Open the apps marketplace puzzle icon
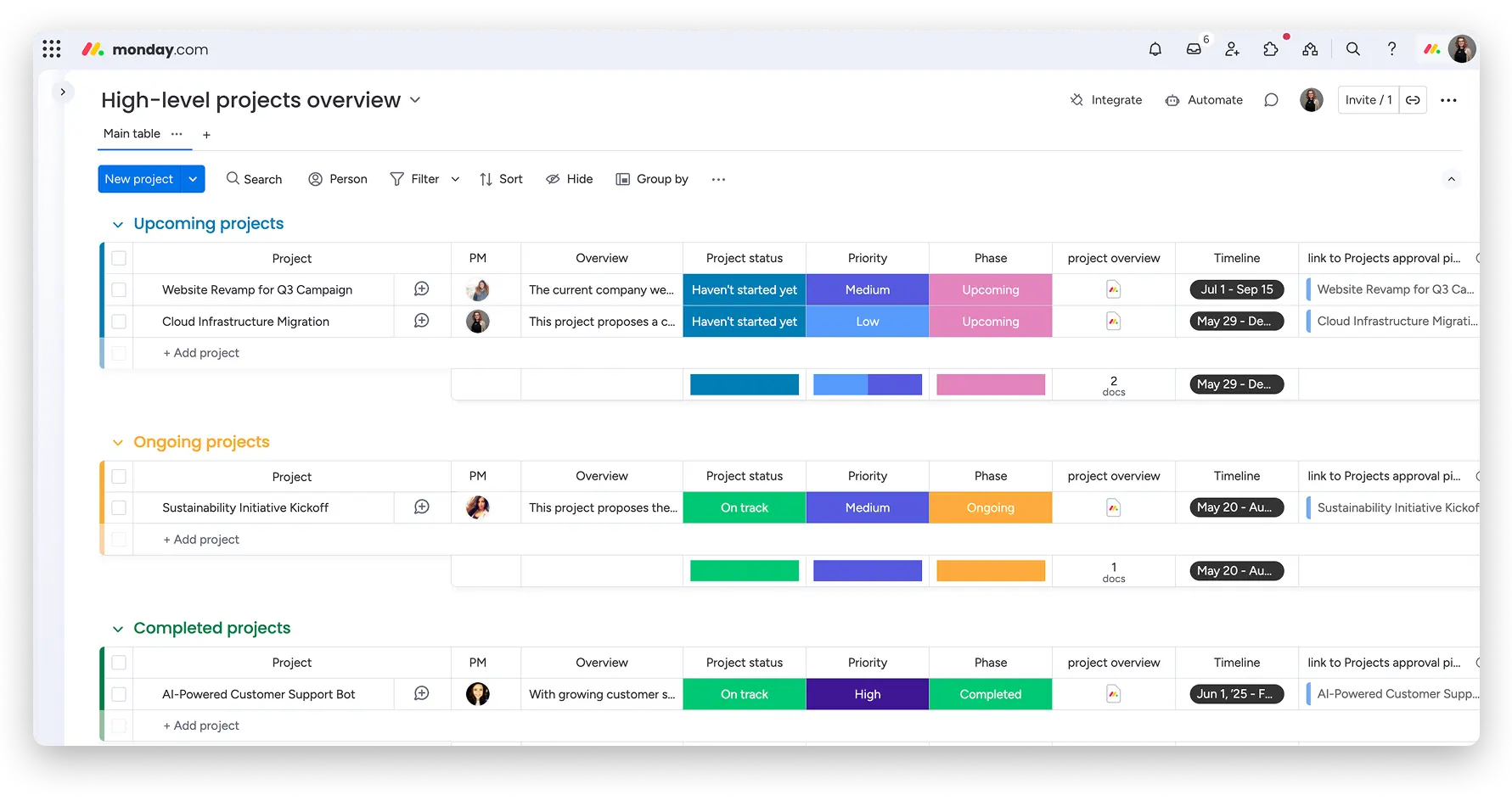This screenshot has width=1512, height=801. tap(1271, 49)
